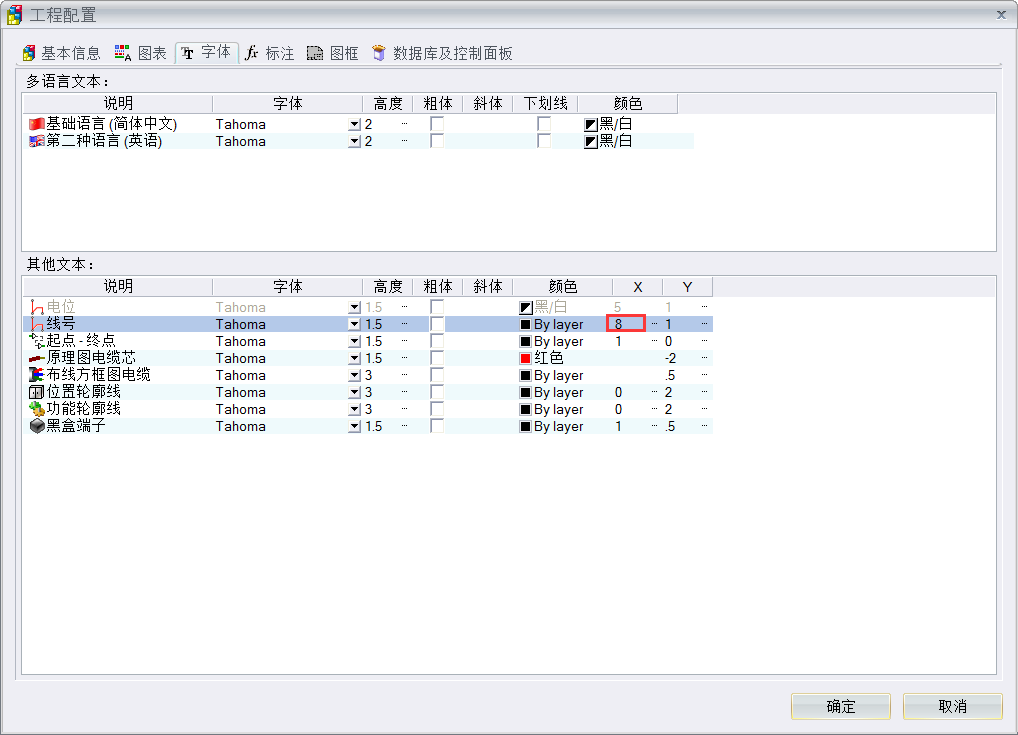The width and height of the screenshot is (1018, 735).
Task: Toggle bold checkbox in 线号 row
Action: click(437, 324)
